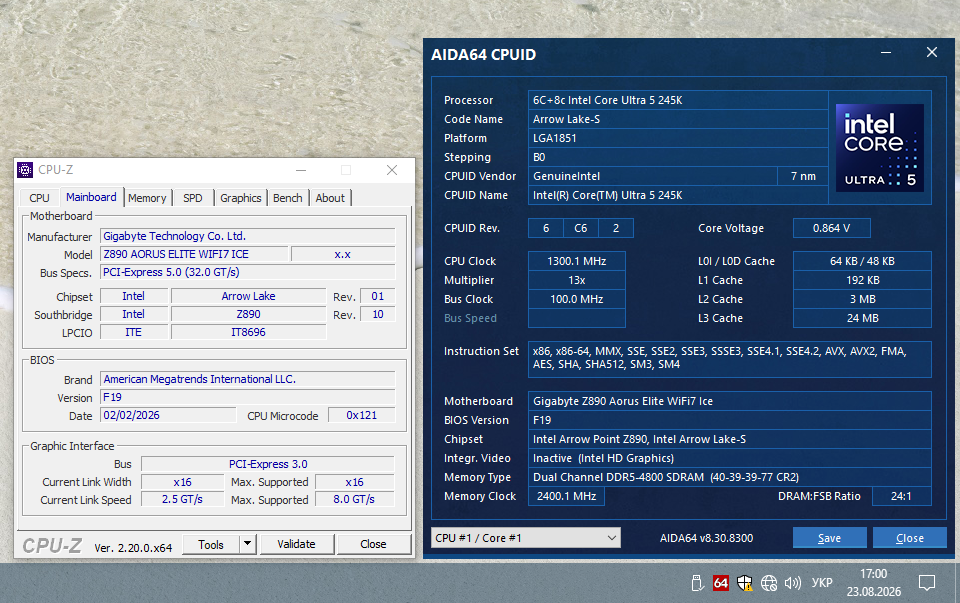The height and width of the screenshot is (603, 960).
Task: Minimize the AIDA64 CPUID window
Action: click(x=886, y=53)
